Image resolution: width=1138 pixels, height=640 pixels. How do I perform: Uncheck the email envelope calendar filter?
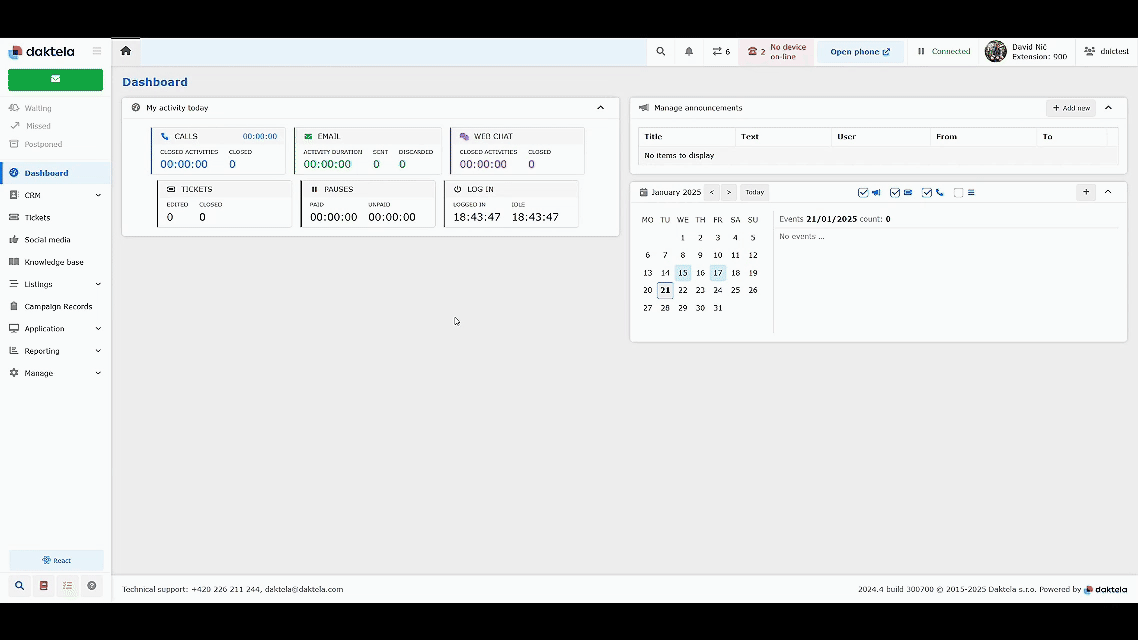[895, 193]
